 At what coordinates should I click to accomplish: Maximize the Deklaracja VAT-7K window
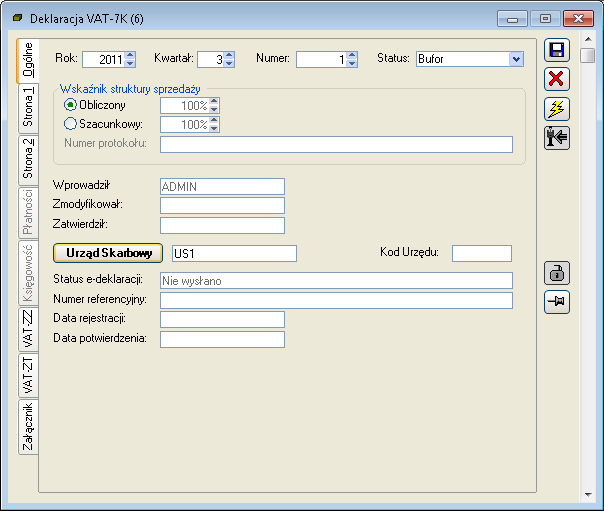coord(545,18)
